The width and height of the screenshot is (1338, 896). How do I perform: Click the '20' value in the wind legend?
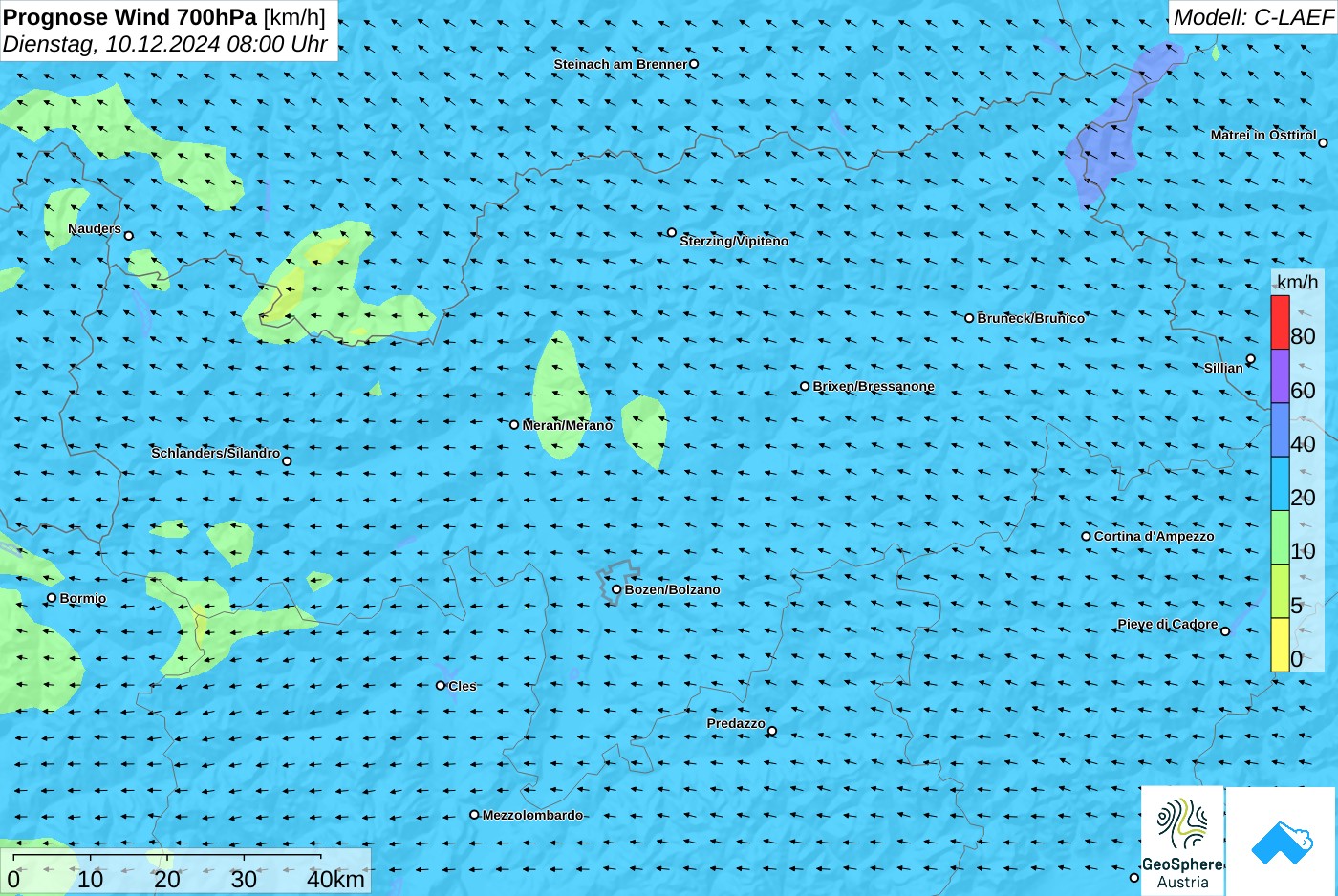click(x=1303, y=498)
